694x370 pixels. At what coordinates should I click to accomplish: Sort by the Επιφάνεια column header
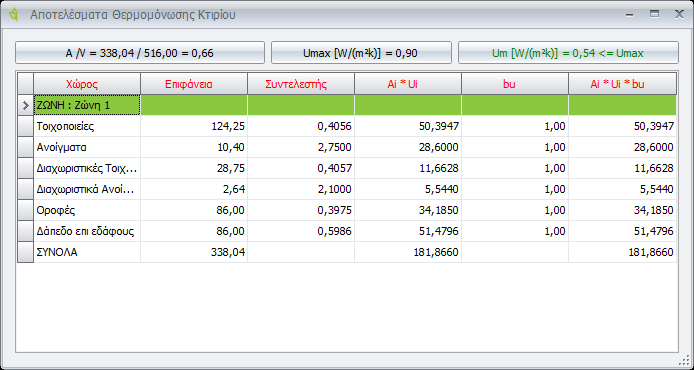(x=194, y=84)
